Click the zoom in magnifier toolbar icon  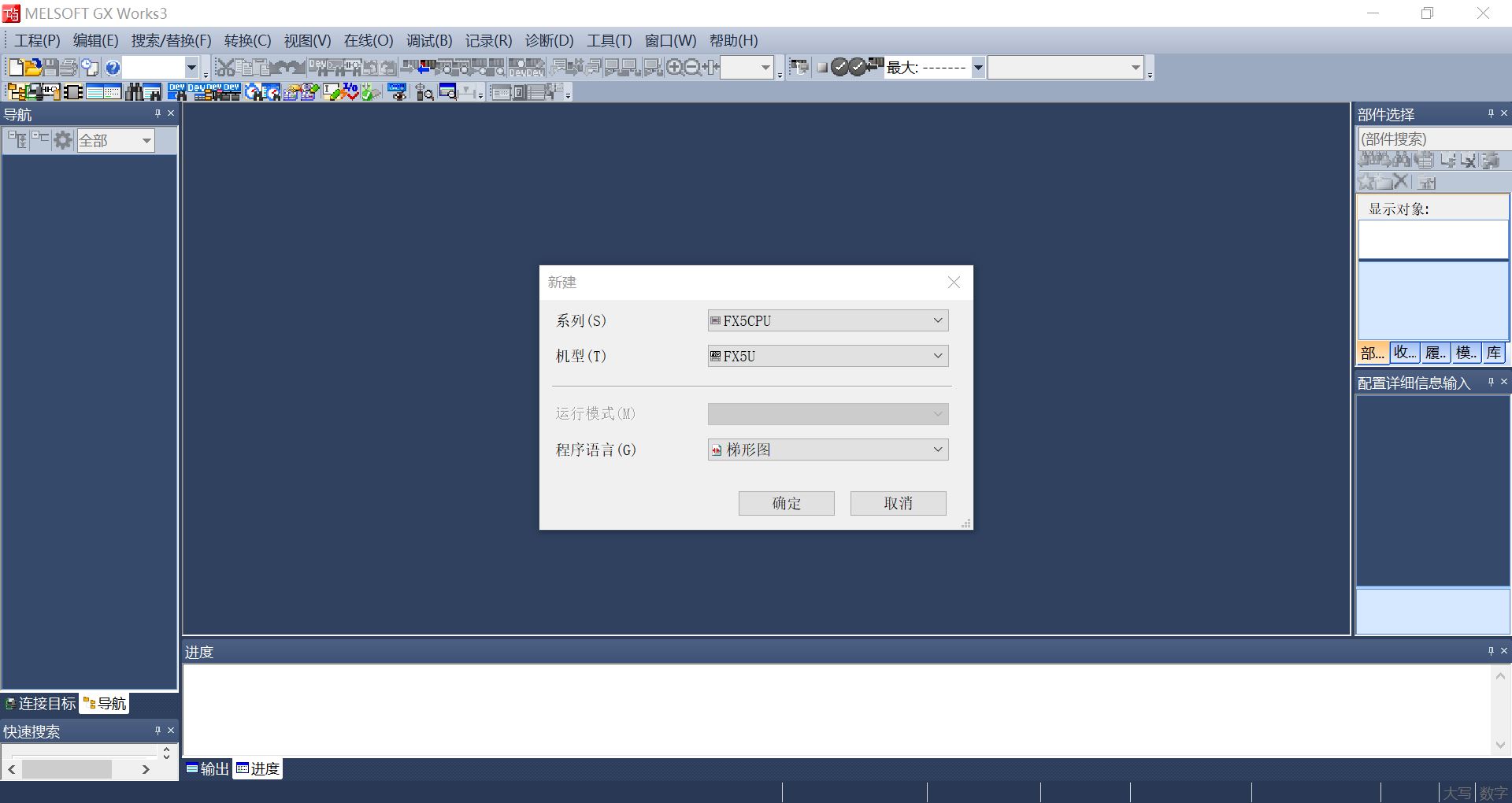(674, 68)
